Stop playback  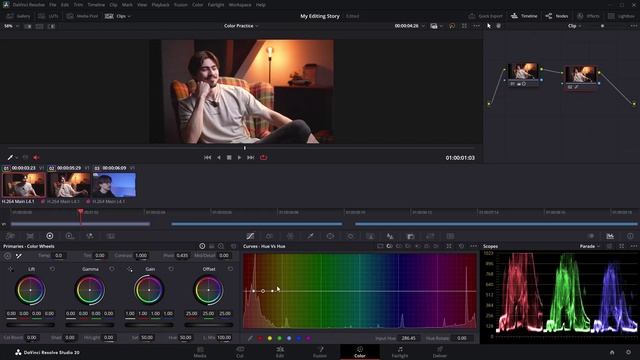(229, 158)
